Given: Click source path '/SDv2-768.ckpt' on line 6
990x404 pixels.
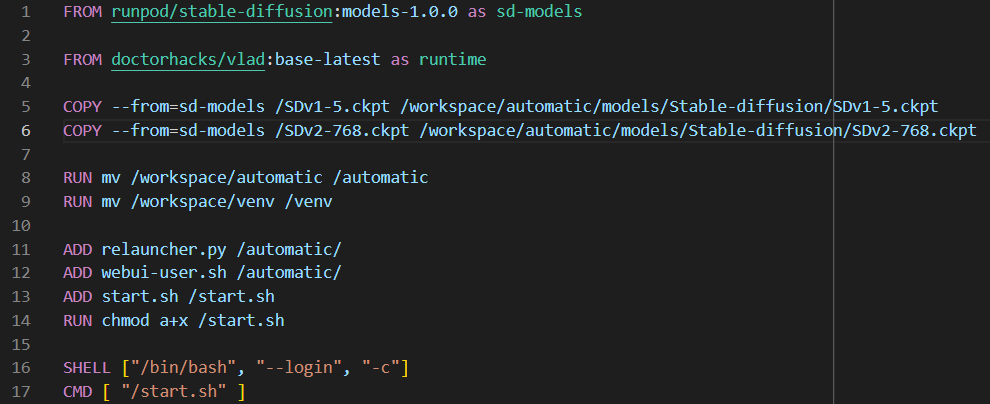Looking at the screenshot, I should click(x=342, y=131).
